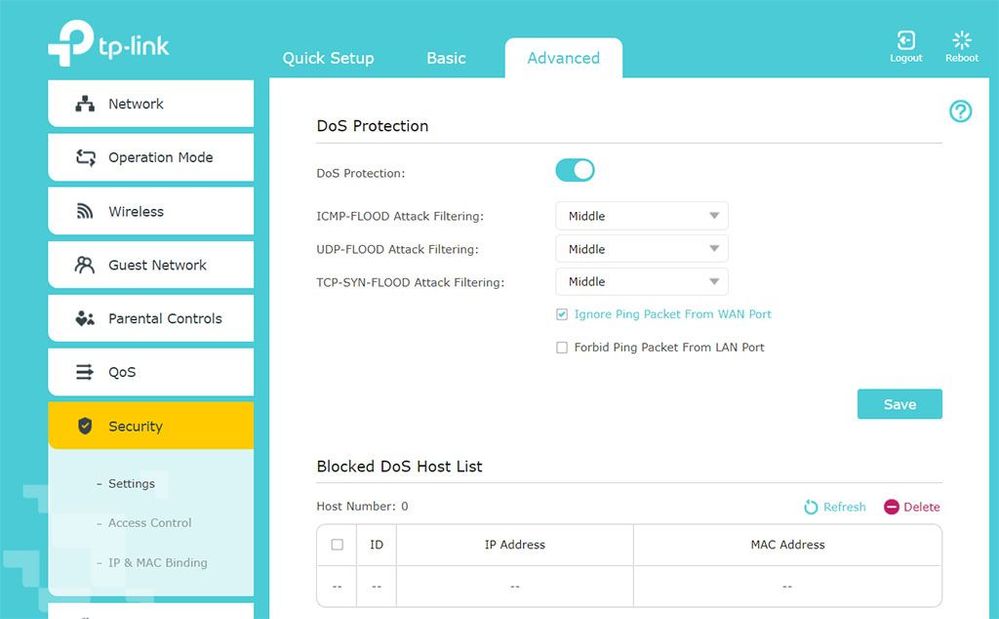The height and width of the screenshot is (619, 999).
Task: Click the QoS lines icon
Action: click(84, 372)
